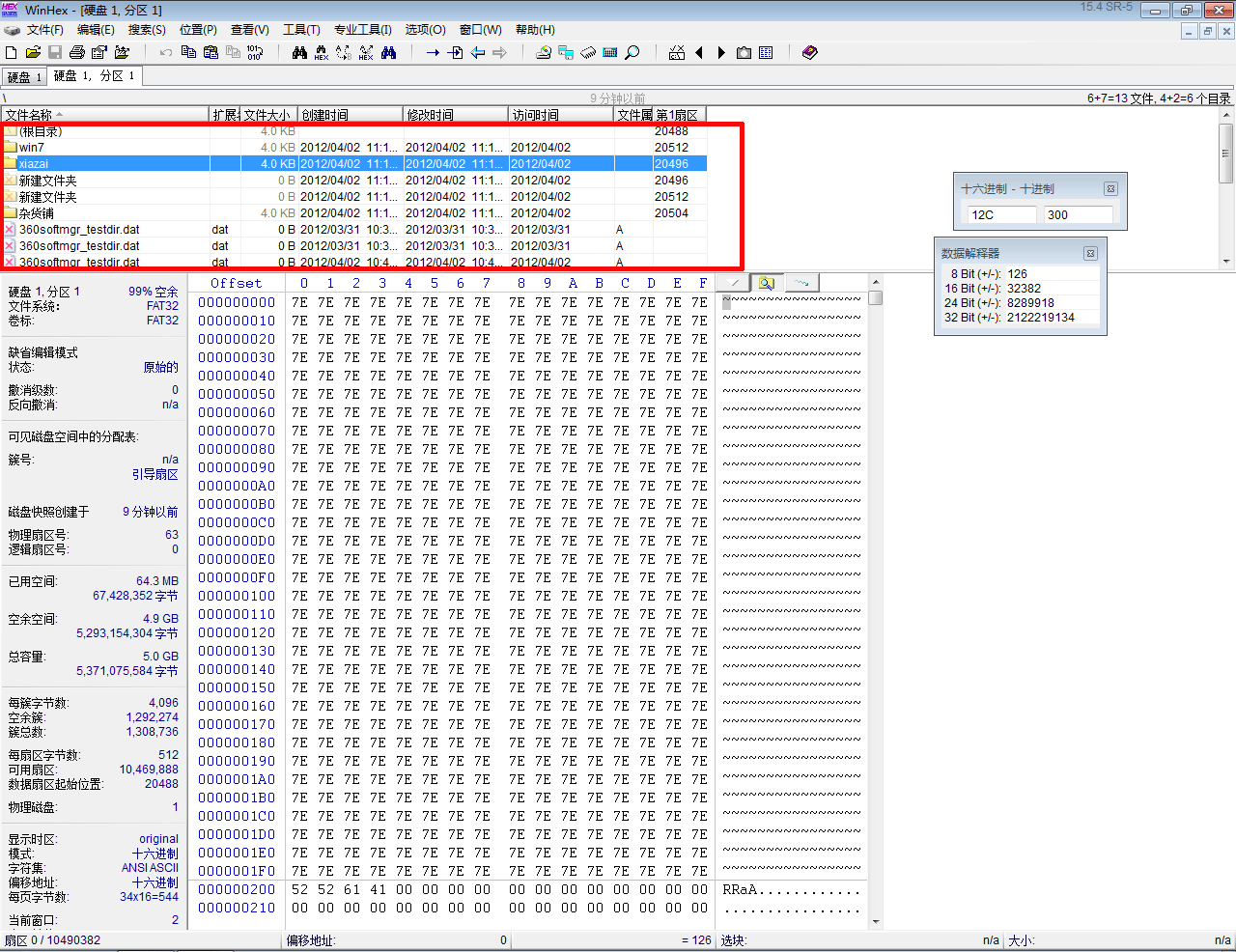This screenshot has height=952, width=1236.
Task: Close the 十六进制 - 十进制 converter panel
Action: [x=1110, y=189]
